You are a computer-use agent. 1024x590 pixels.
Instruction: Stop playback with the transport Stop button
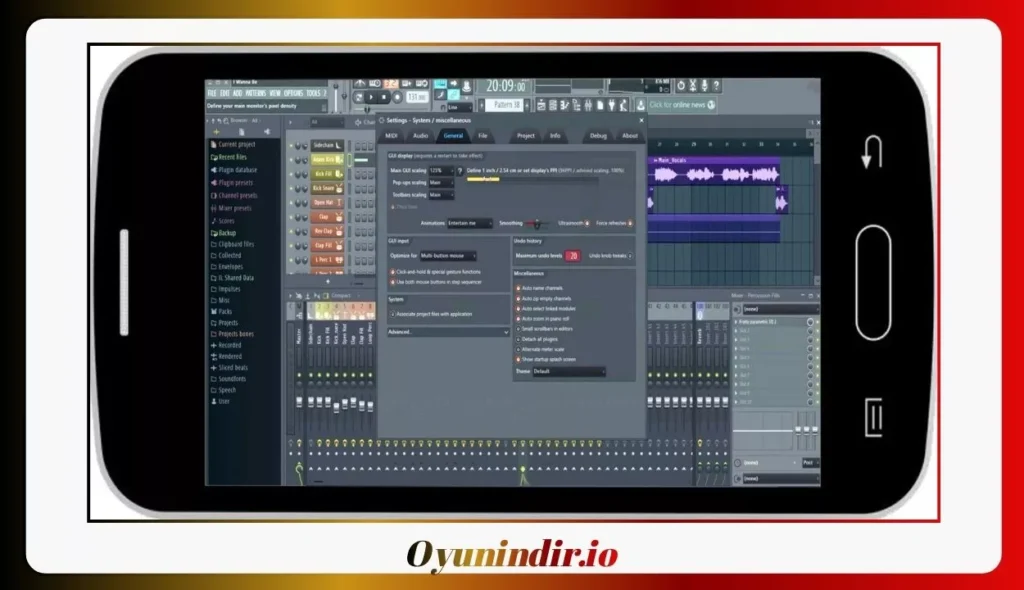click(384, 97)
